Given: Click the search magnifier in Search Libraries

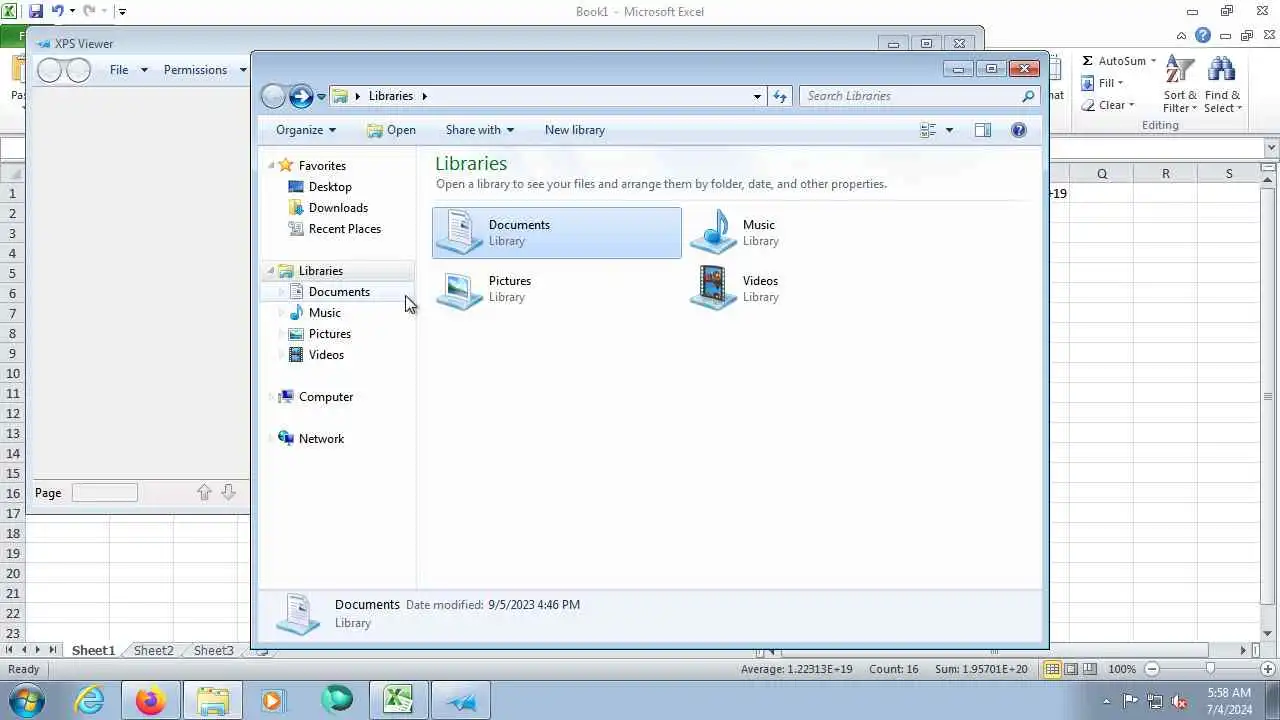Looking at the screenshot, I should click(1028, 96).
